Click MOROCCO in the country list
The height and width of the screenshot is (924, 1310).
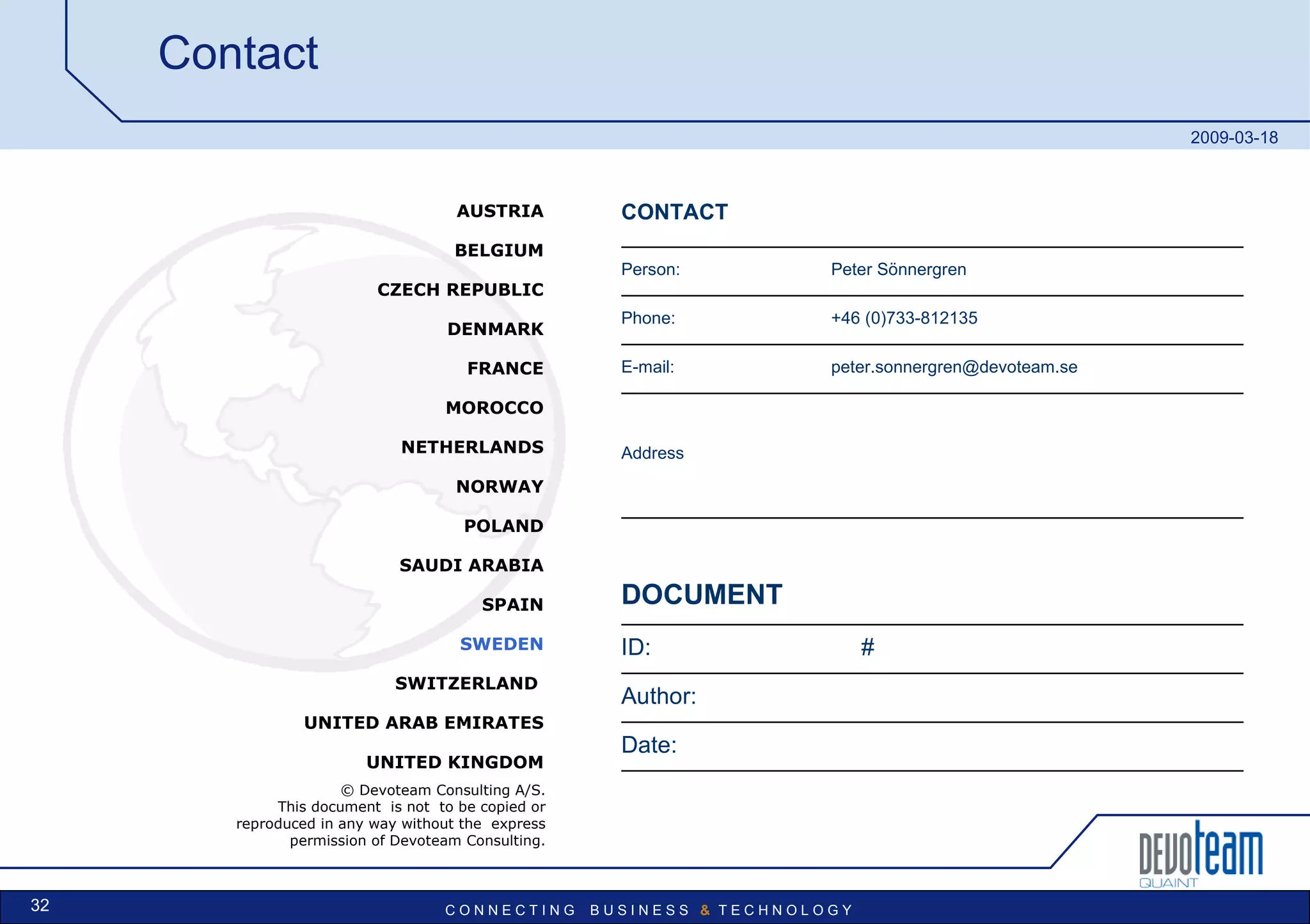click(494, 408)
